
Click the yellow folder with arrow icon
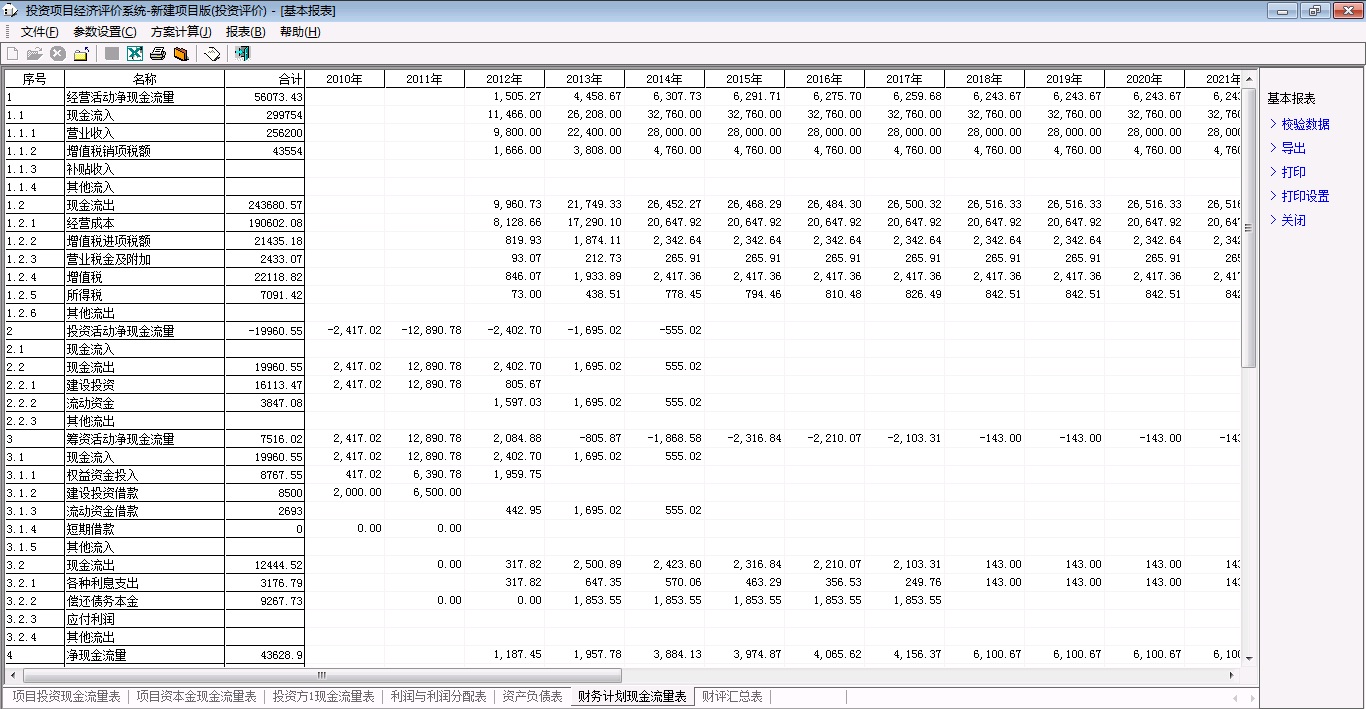[81, 54]
